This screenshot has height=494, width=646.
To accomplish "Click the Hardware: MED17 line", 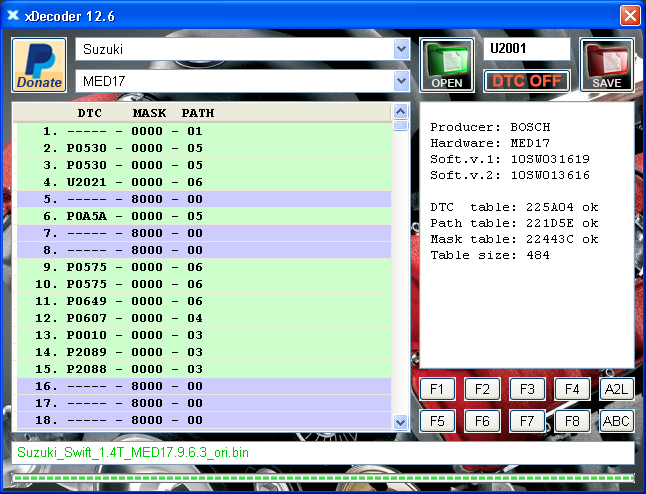I will (490, 143).
